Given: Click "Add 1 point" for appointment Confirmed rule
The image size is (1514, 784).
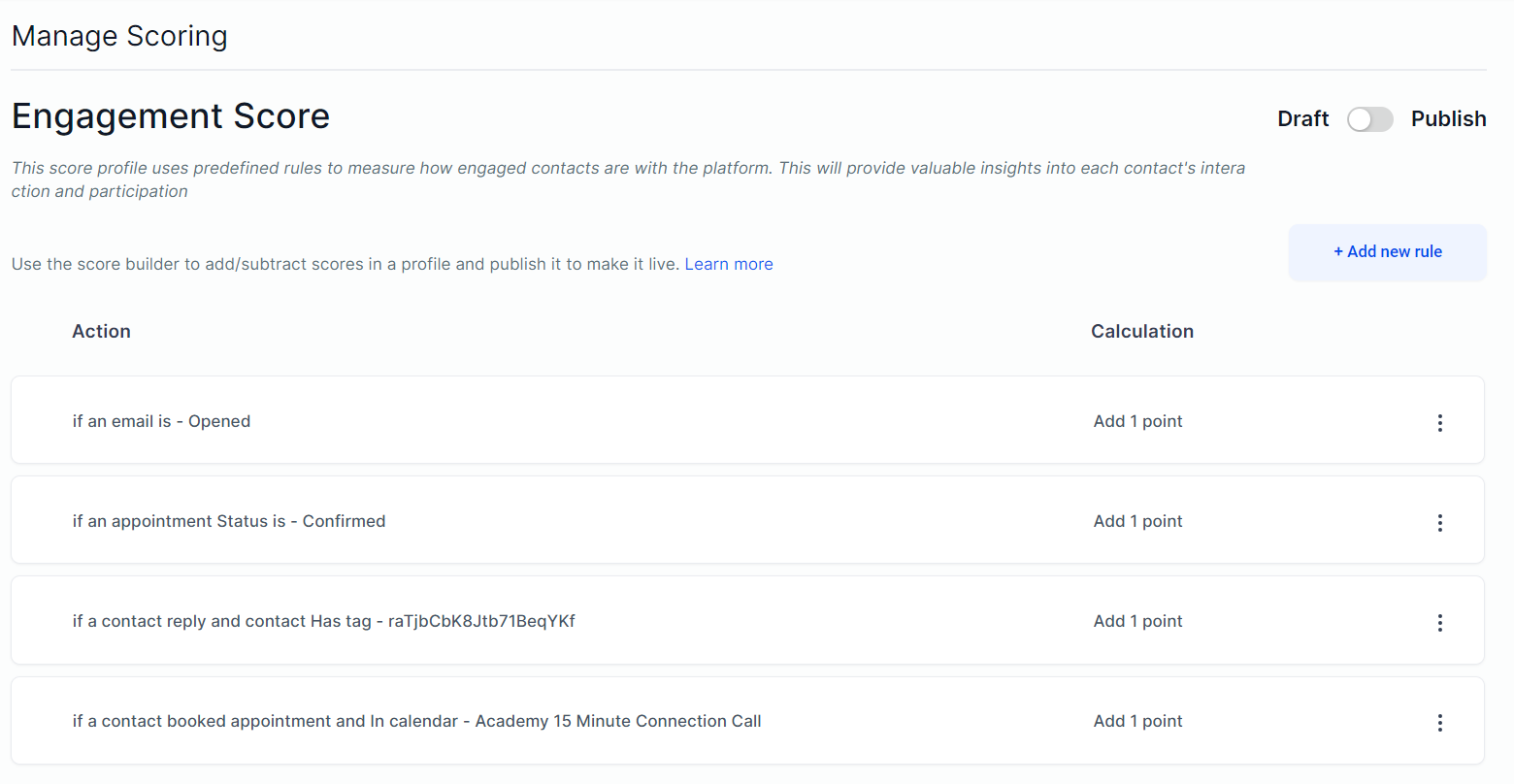Looking at the screenshot, I should 1137,521.
